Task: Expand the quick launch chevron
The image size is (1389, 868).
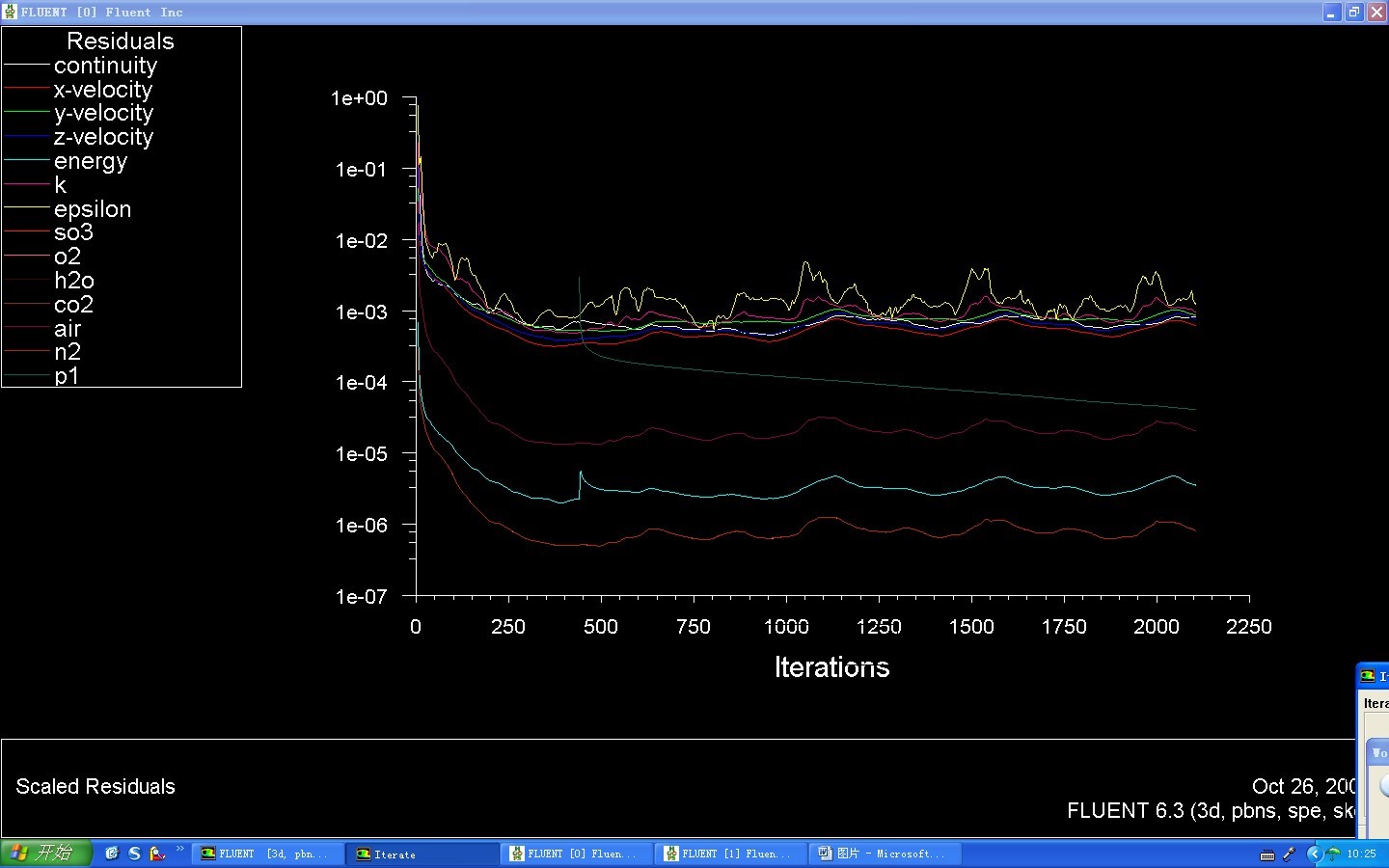Action: (x=179, y=850)
